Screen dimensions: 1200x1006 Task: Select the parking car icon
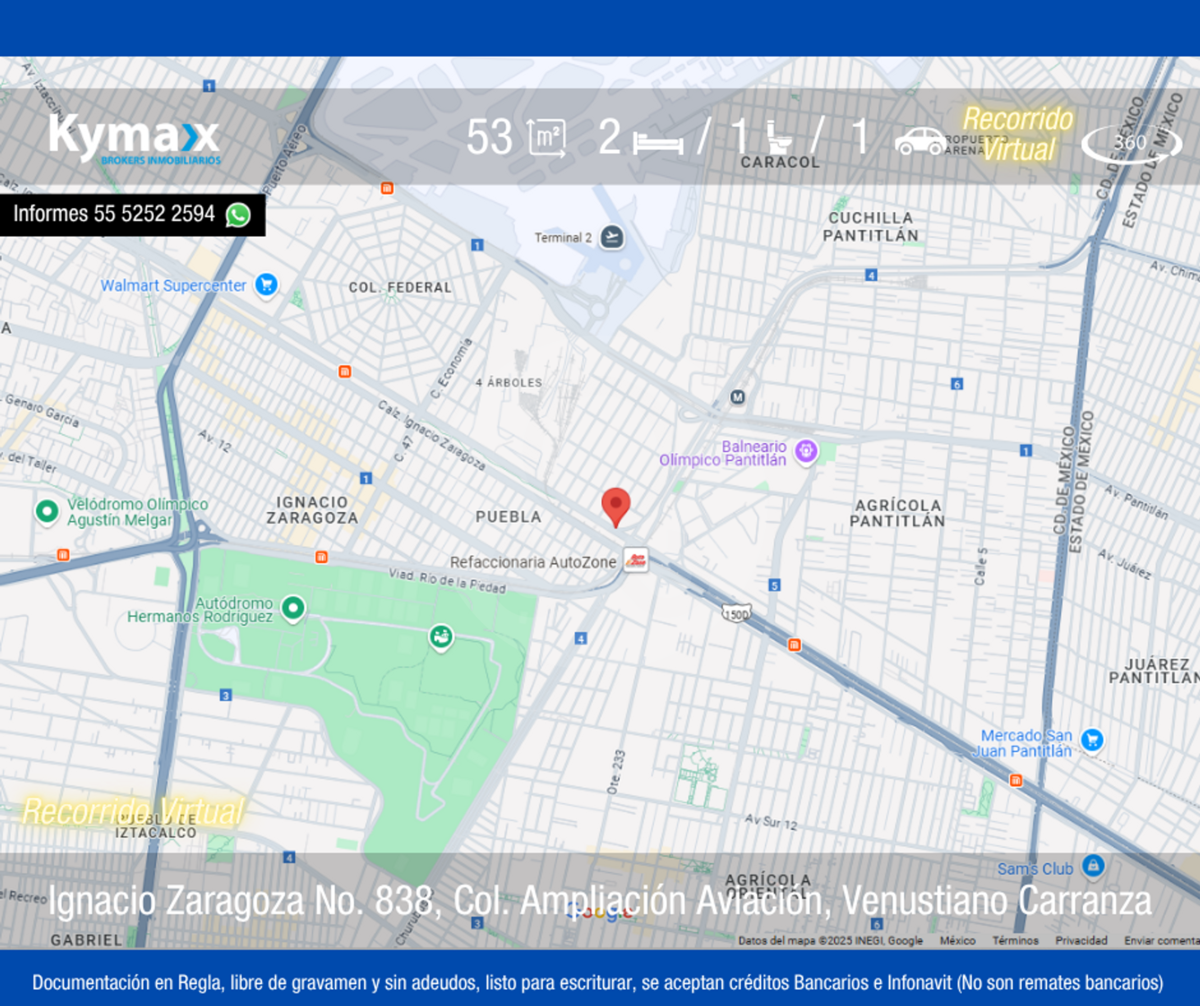click(x=920, y=141)
